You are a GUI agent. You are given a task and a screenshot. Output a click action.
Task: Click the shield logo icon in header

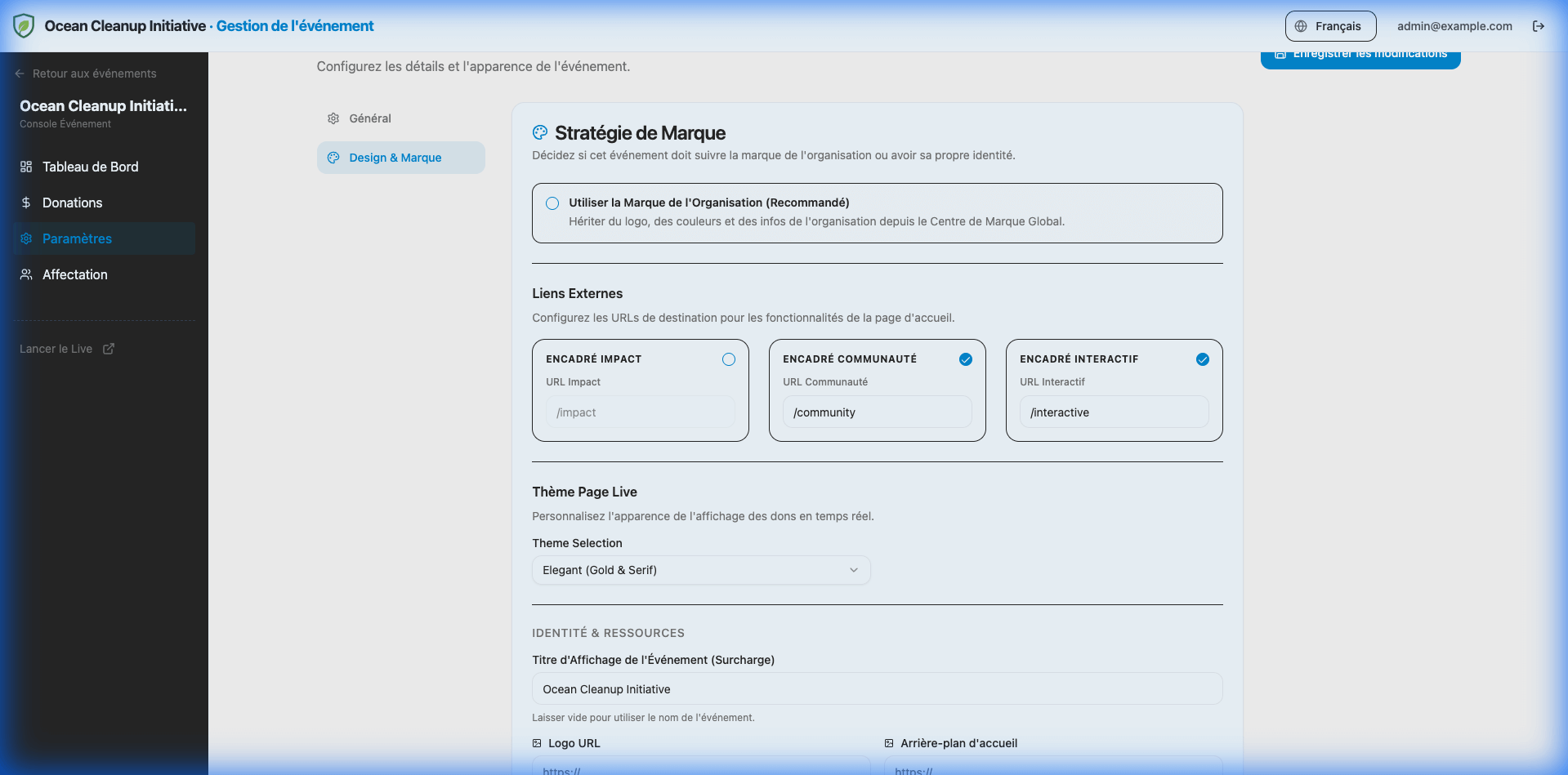coord(24,26)
